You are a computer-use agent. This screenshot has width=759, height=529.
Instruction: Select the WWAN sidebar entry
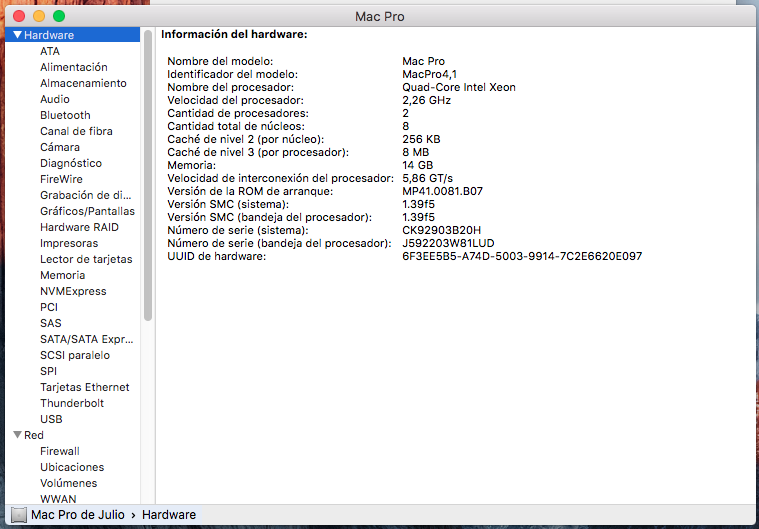[x=58, y=499]
